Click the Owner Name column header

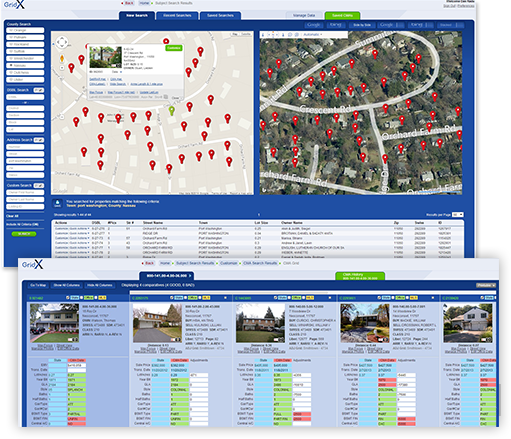[x=291, y=223]
